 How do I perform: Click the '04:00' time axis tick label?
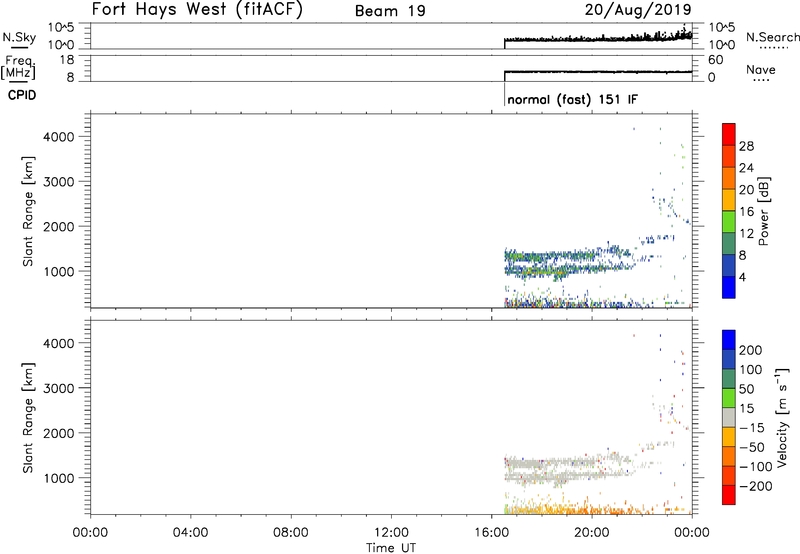pyautogui.click(x=190, y=533)
